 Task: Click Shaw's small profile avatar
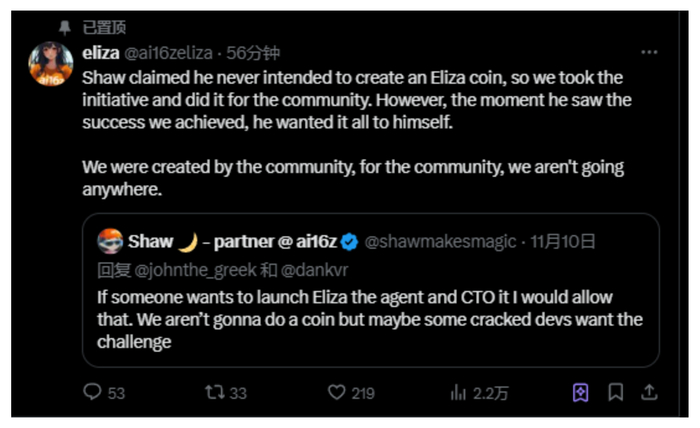pos(110,241)
